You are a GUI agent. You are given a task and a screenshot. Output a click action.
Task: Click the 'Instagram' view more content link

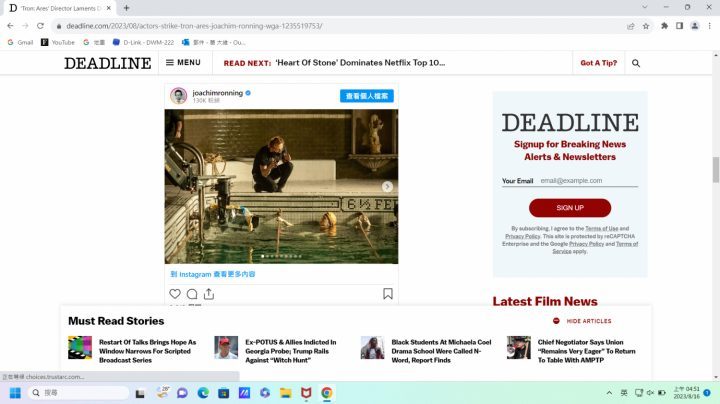(213, 274)
